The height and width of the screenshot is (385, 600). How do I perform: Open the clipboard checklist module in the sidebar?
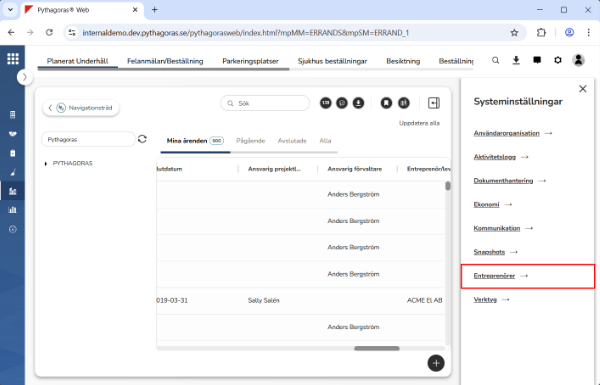pos(13,153)
